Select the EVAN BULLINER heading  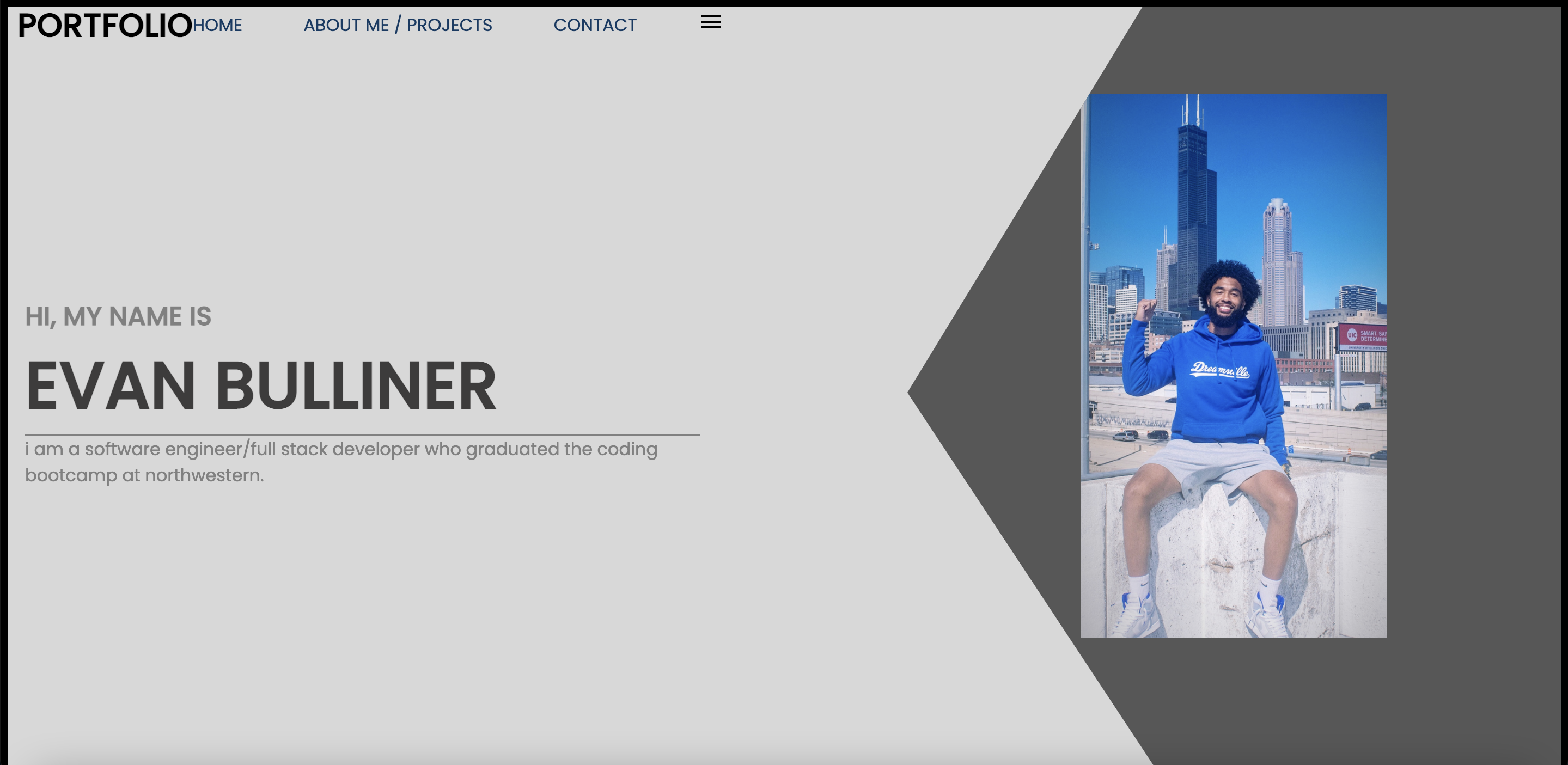click(260, 386)
